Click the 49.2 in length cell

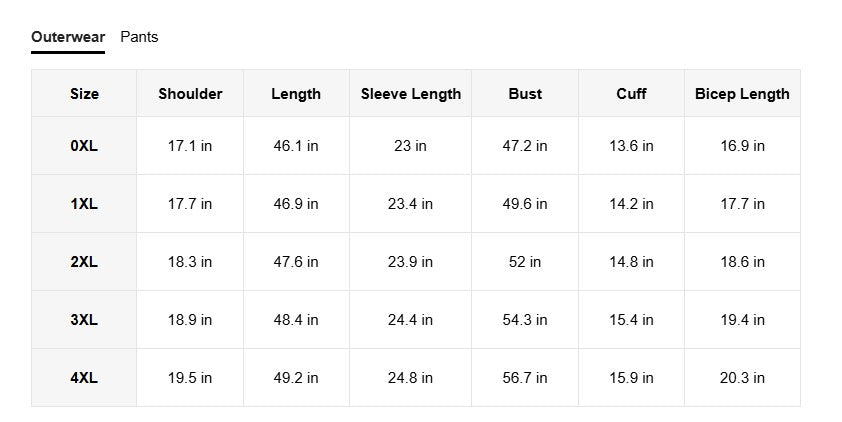[x=296, y=378]
